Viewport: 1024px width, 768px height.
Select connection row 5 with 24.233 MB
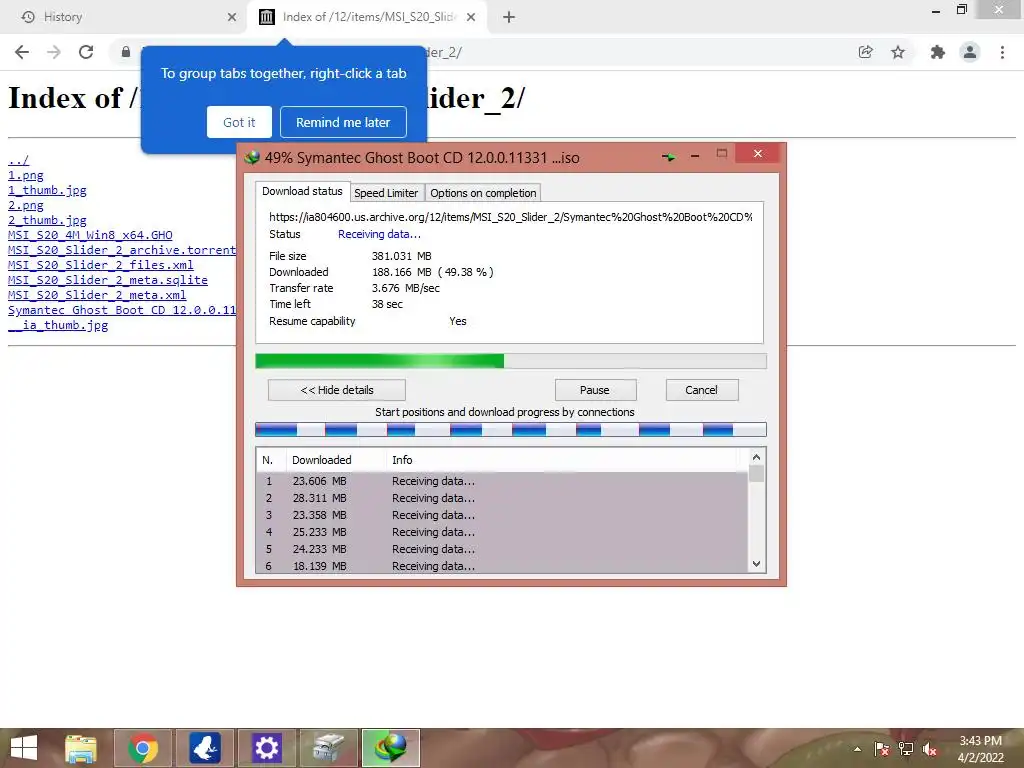(502, 549)
